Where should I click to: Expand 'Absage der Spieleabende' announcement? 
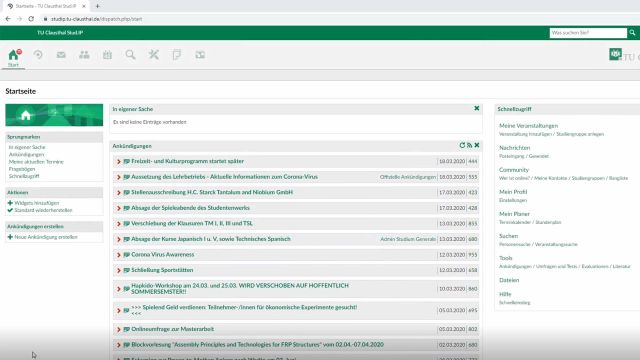[x=119, y=208]
